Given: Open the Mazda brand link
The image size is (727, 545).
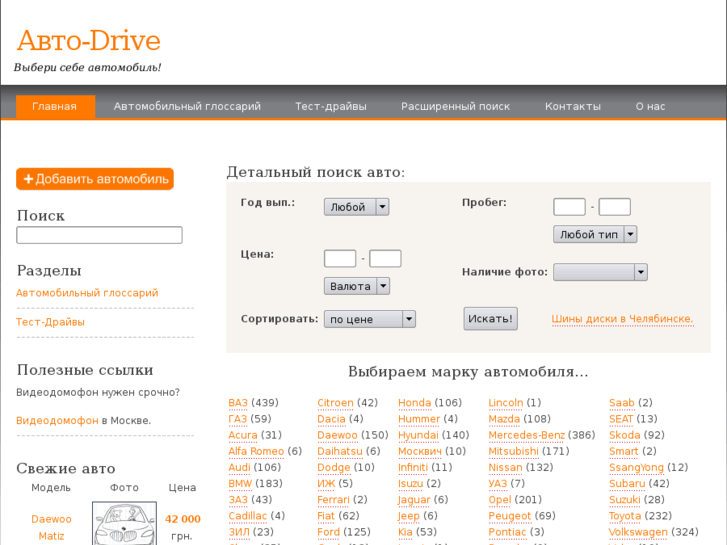Looking at the screenshot, I should click(504, 419).
